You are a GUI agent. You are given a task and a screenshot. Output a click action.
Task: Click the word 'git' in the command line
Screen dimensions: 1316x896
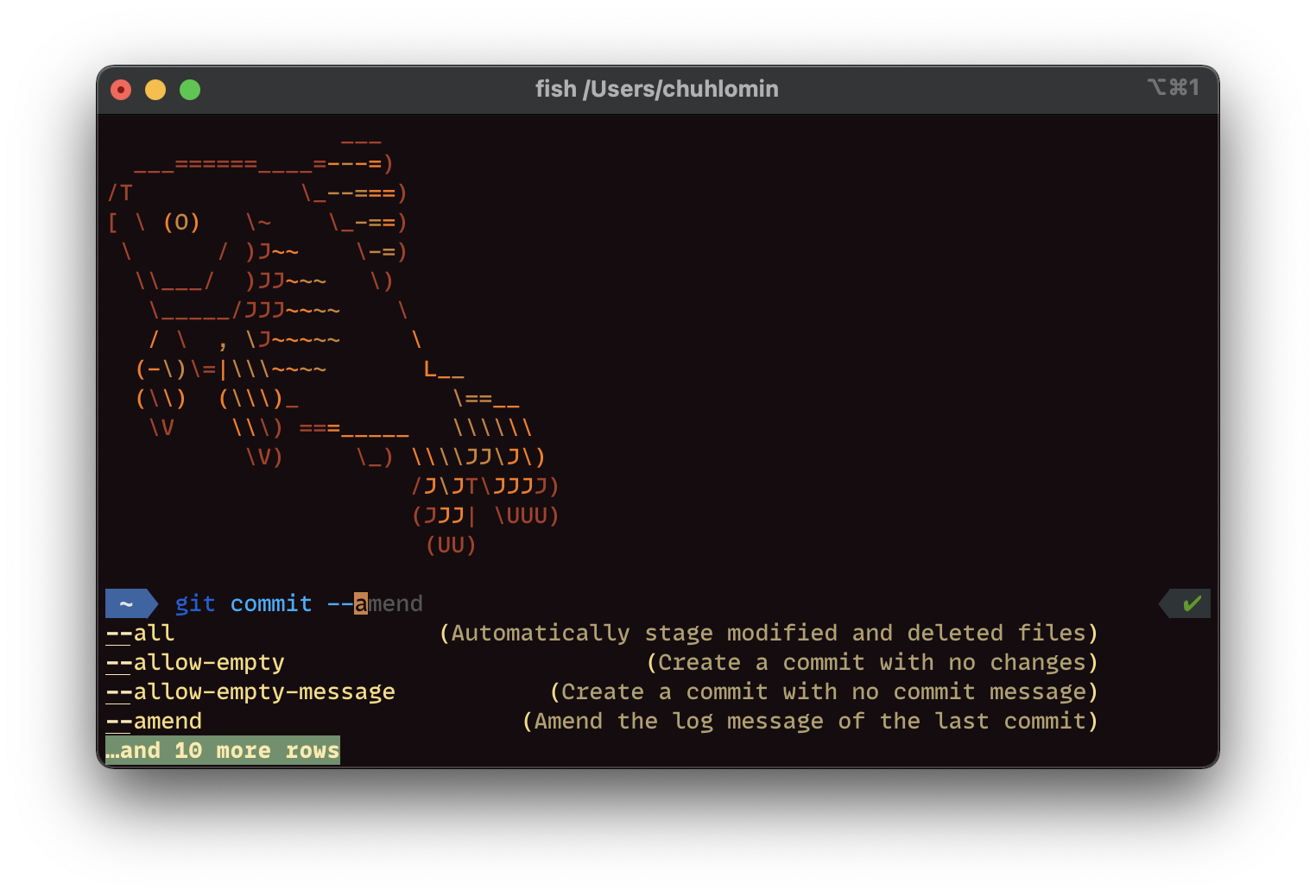tap(193, 603)
